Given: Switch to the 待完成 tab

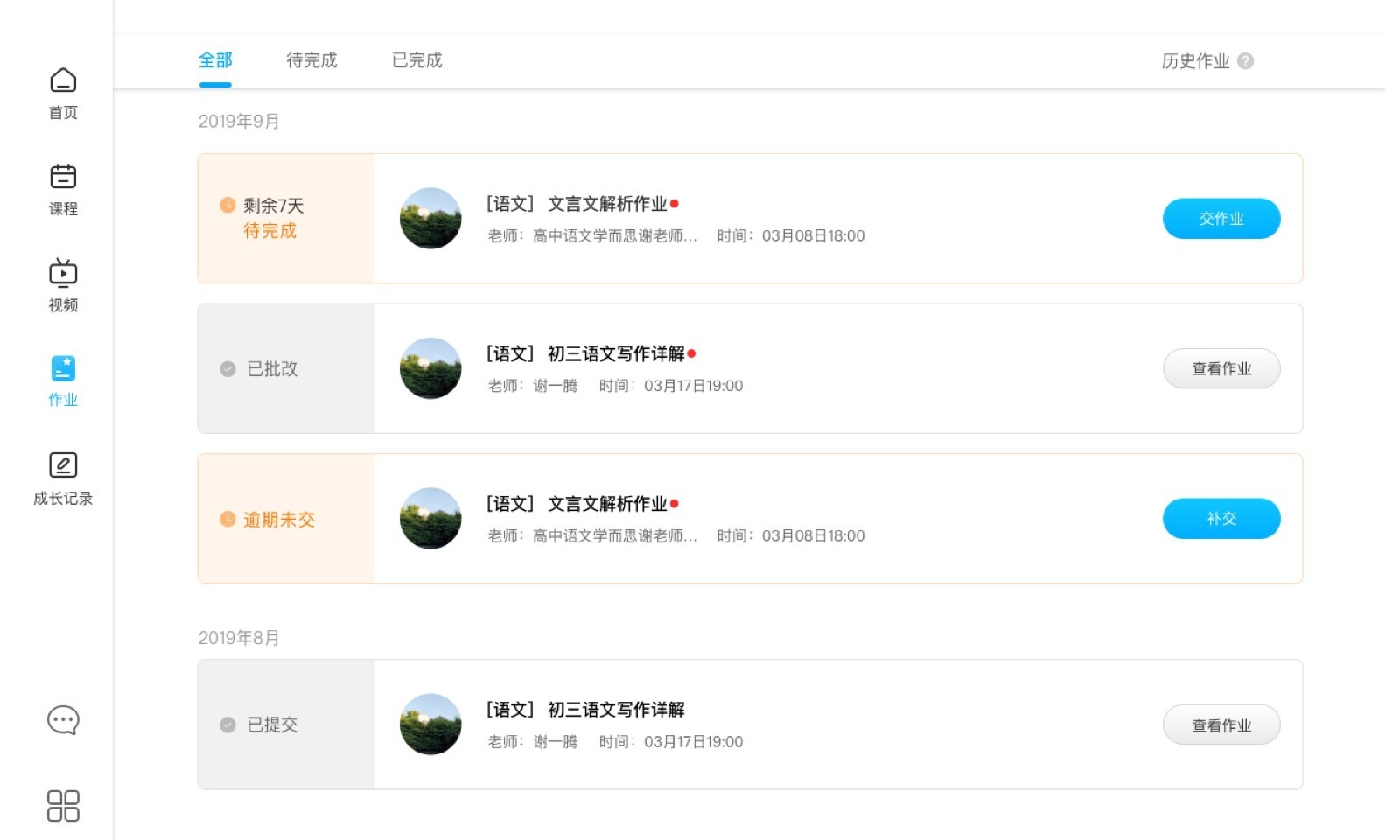Looking at the screenshot, I should (x=311, y=60).
